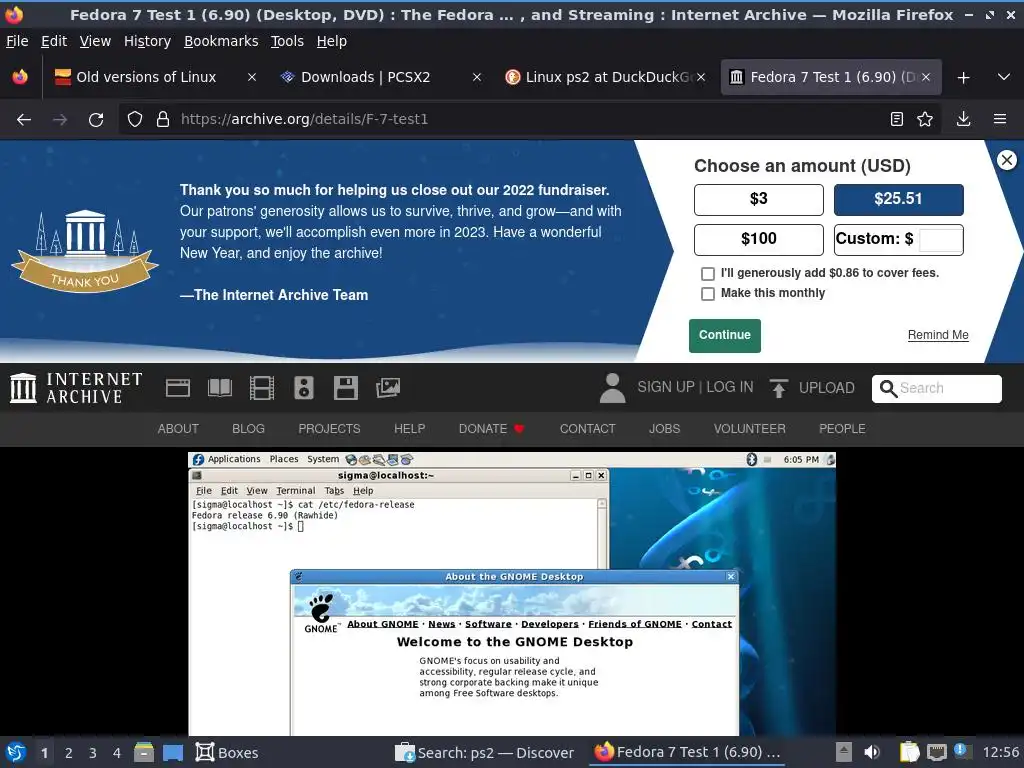Image resolution: width=1024 pixels, height=768 pixels.
Task: Open the Firefox hamburger application menu
Action: 1000,119
